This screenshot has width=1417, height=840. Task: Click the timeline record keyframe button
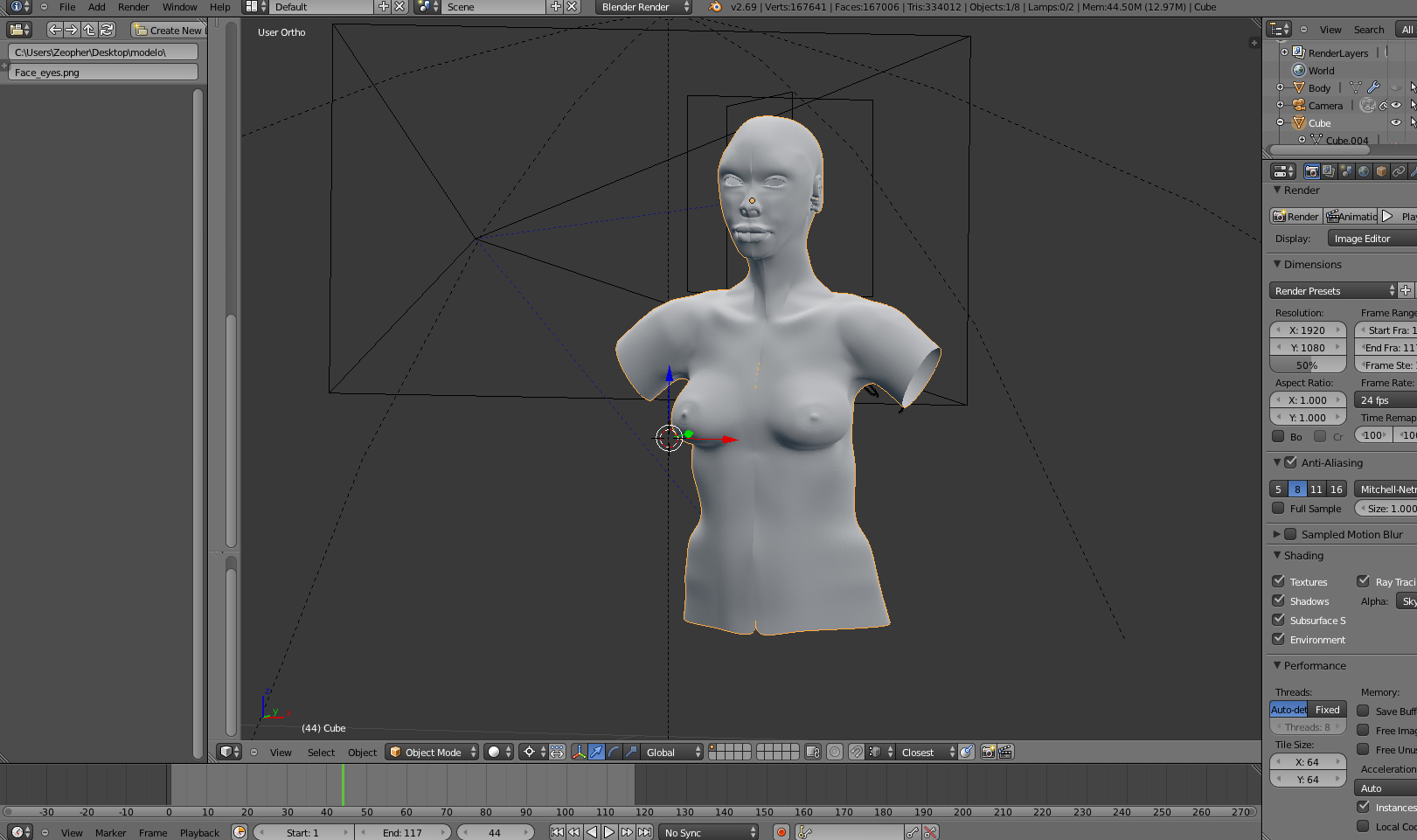click(781, 832)
